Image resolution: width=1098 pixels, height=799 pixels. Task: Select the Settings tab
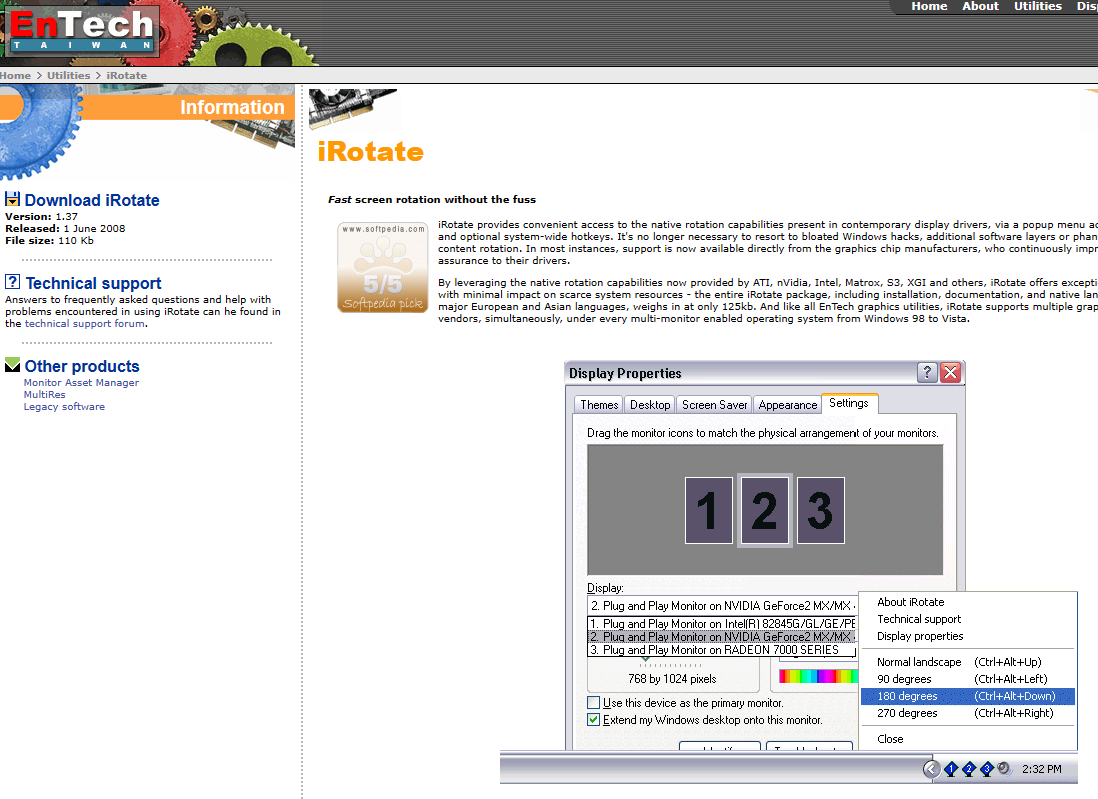[849, 403]
